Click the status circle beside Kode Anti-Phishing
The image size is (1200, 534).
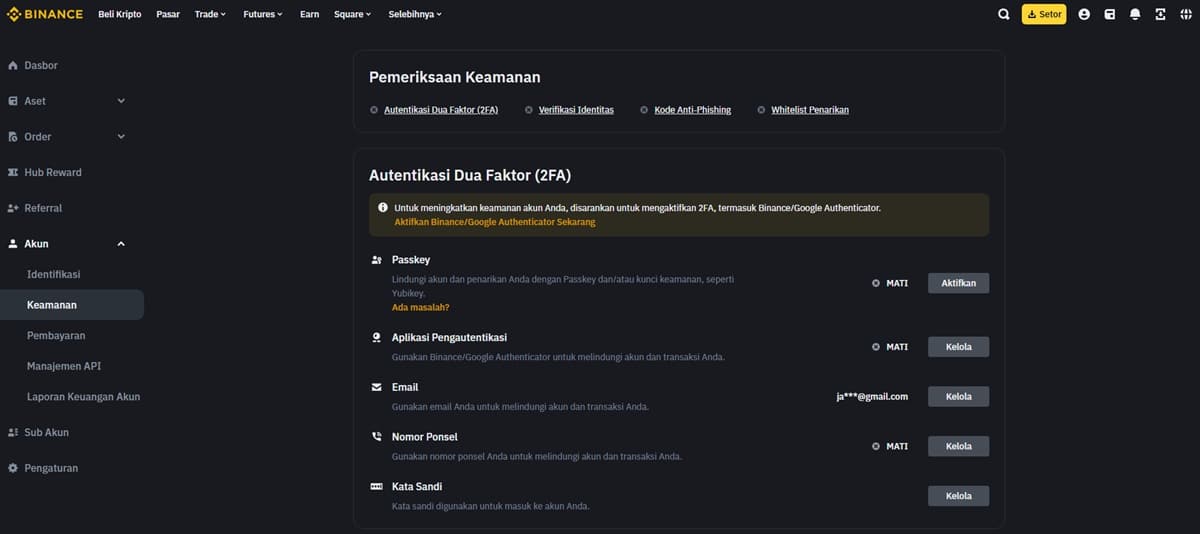point(644,110)
